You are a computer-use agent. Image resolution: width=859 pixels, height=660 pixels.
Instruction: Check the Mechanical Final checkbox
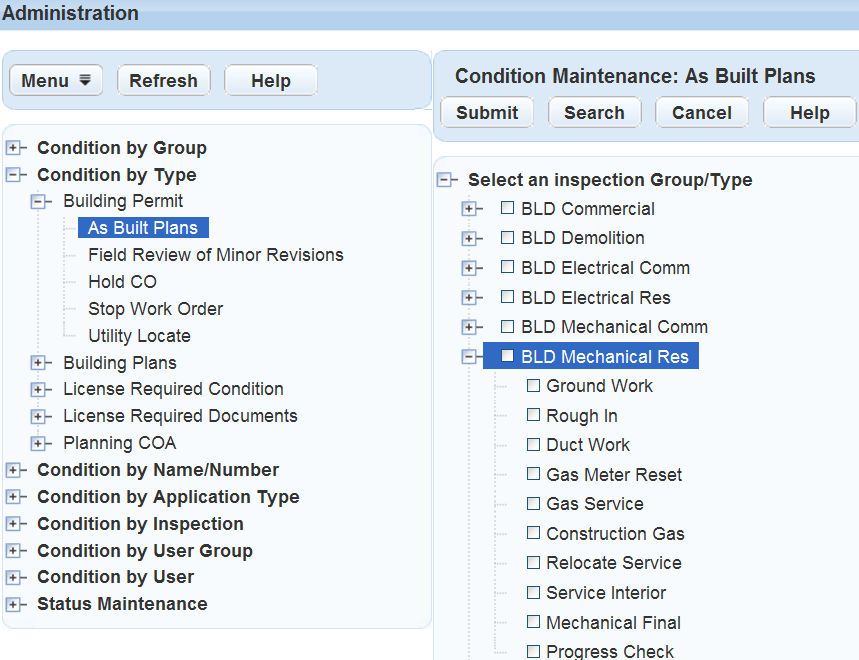(533, 622)
